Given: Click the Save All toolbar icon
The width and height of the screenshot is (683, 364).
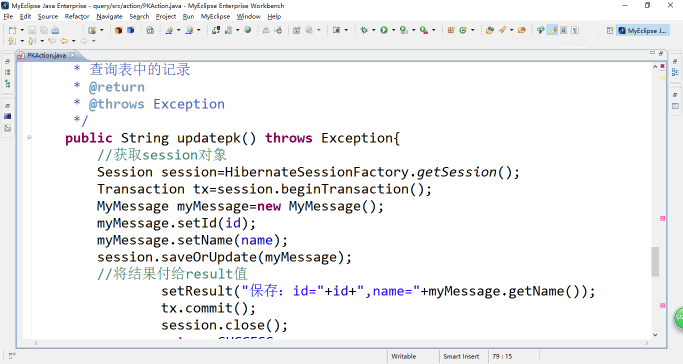Looking at the screenshot, I should click(x=44, y=30).
